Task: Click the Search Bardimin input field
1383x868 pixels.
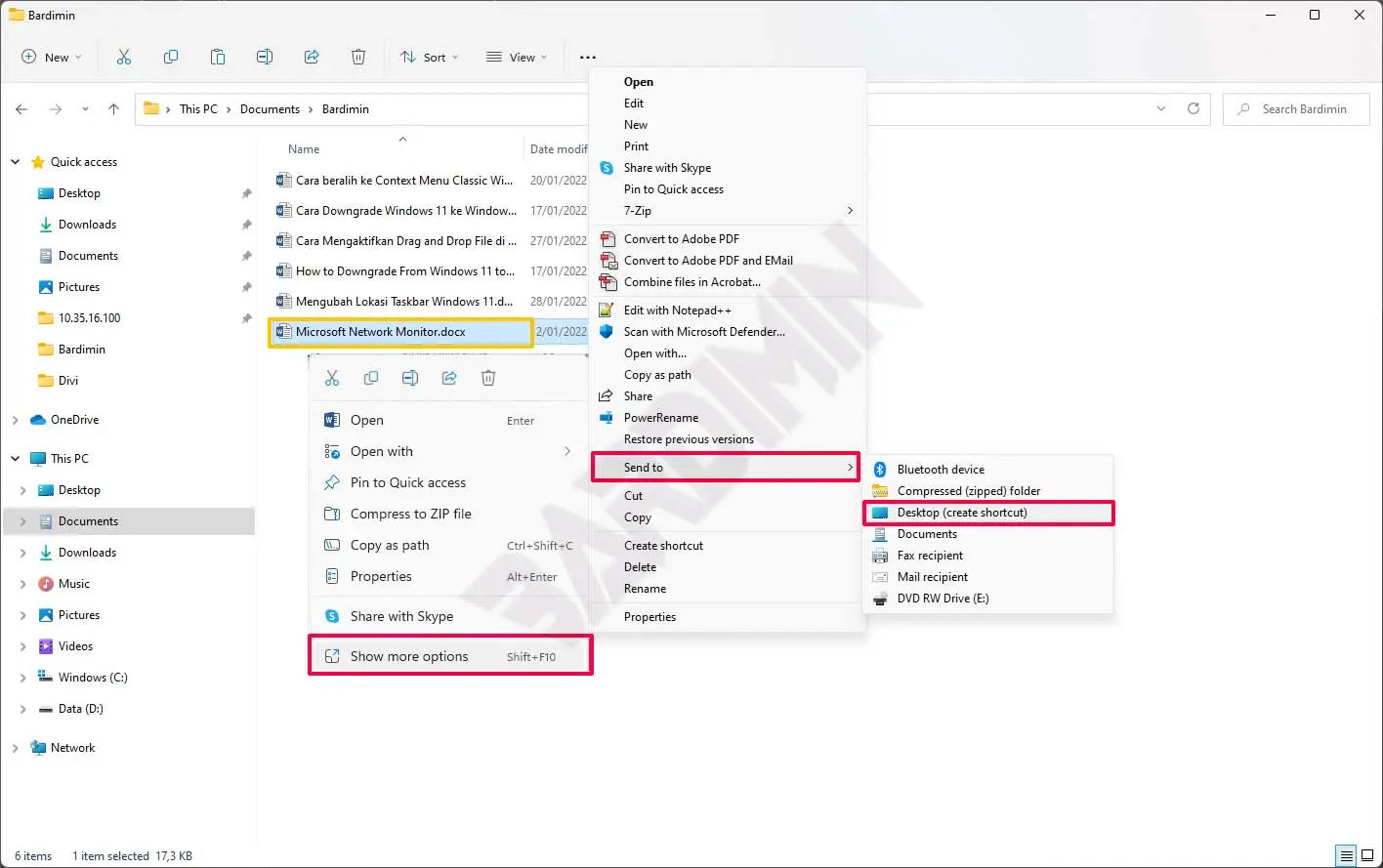Action: pyautogui.click(x=1304, y=109)
